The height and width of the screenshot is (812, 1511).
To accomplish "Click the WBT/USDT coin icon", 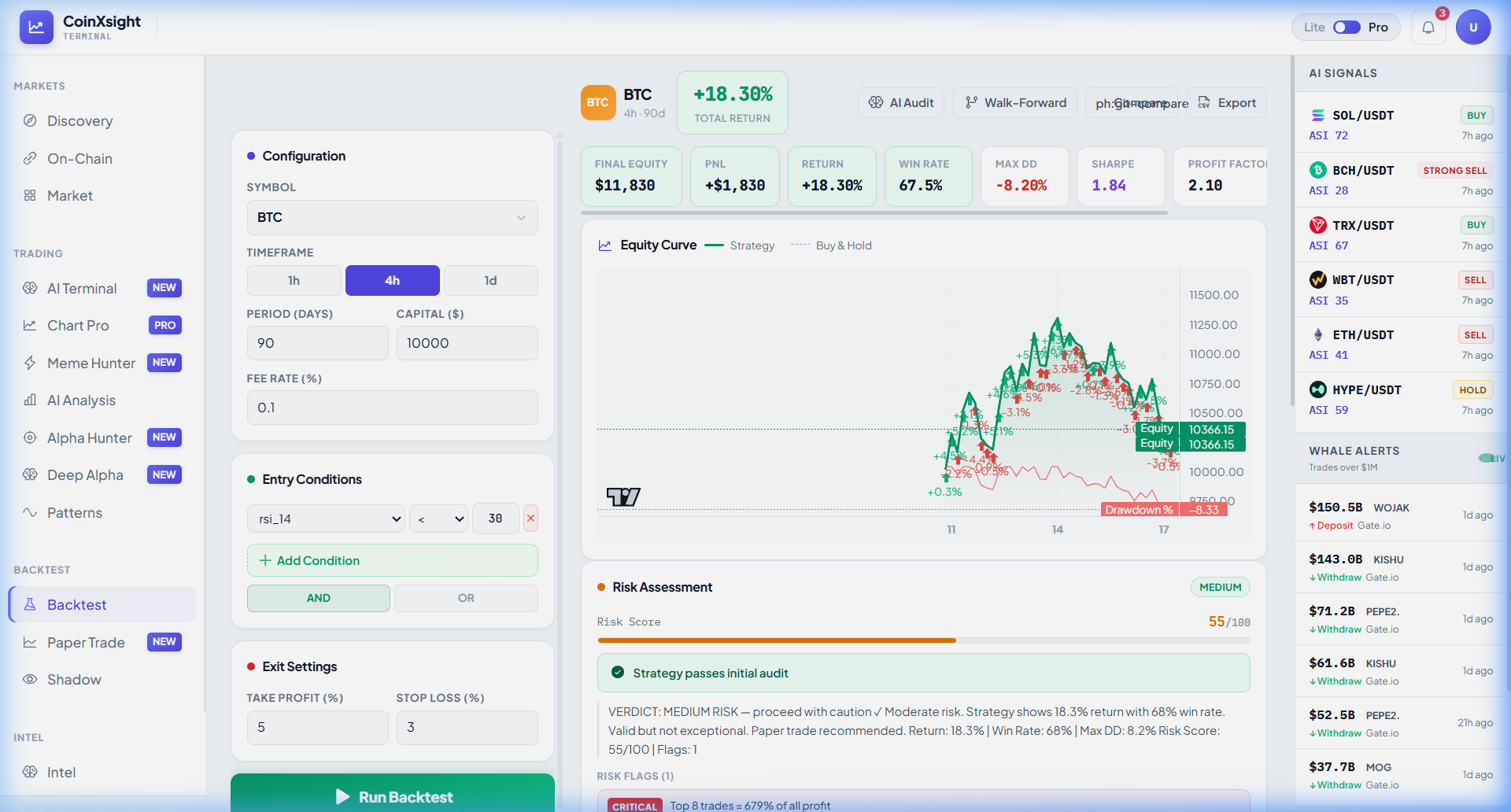I will pyautogui.click(x=1317, y=279).
